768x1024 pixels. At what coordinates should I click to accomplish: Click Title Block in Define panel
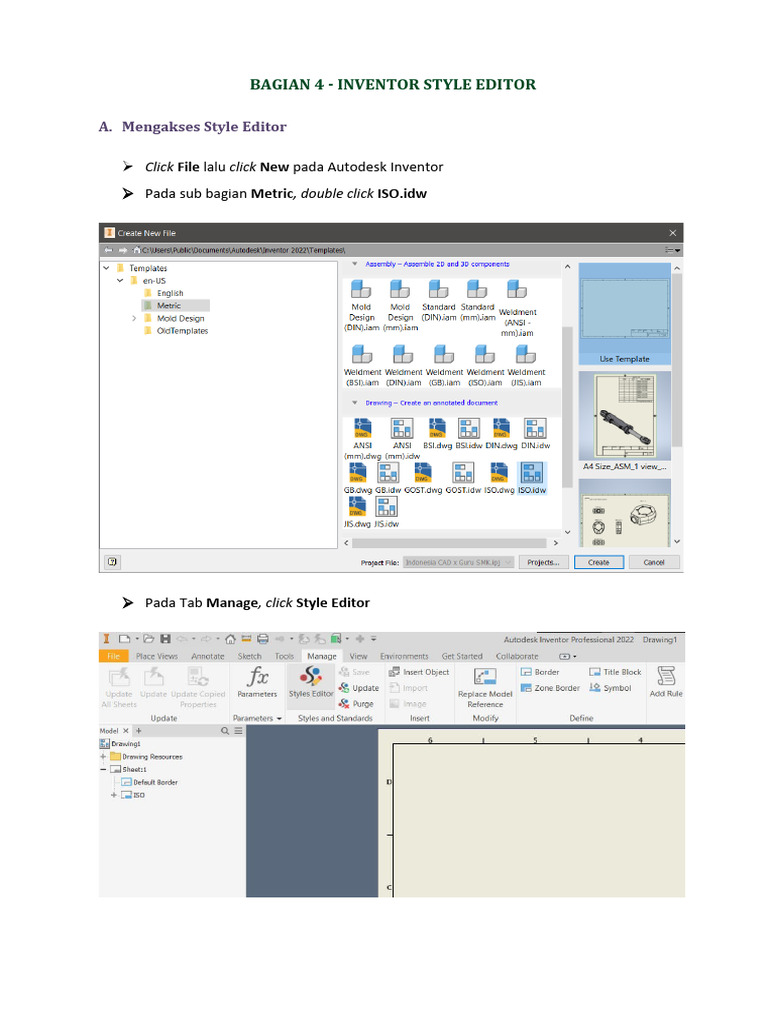point(615,672)
